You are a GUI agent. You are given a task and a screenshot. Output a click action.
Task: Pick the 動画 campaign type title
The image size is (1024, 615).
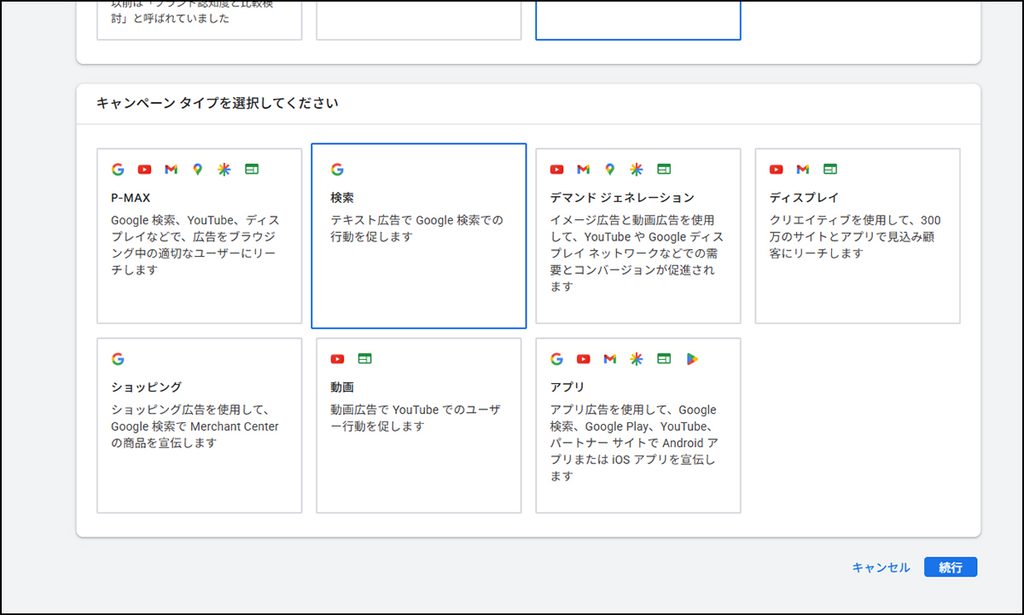pos(342,386)
